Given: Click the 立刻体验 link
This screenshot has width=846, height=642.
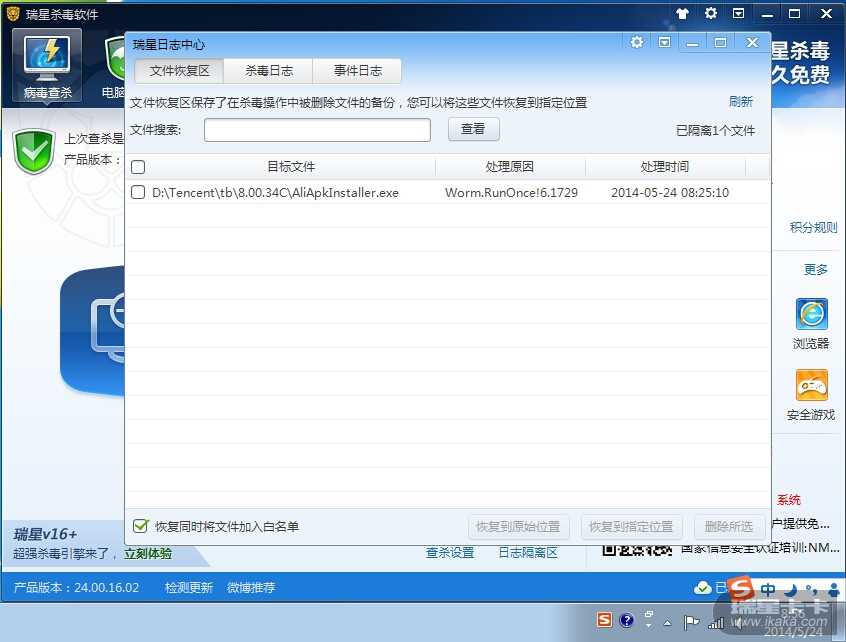Looking at the screenshot, I should coord(148,554).
